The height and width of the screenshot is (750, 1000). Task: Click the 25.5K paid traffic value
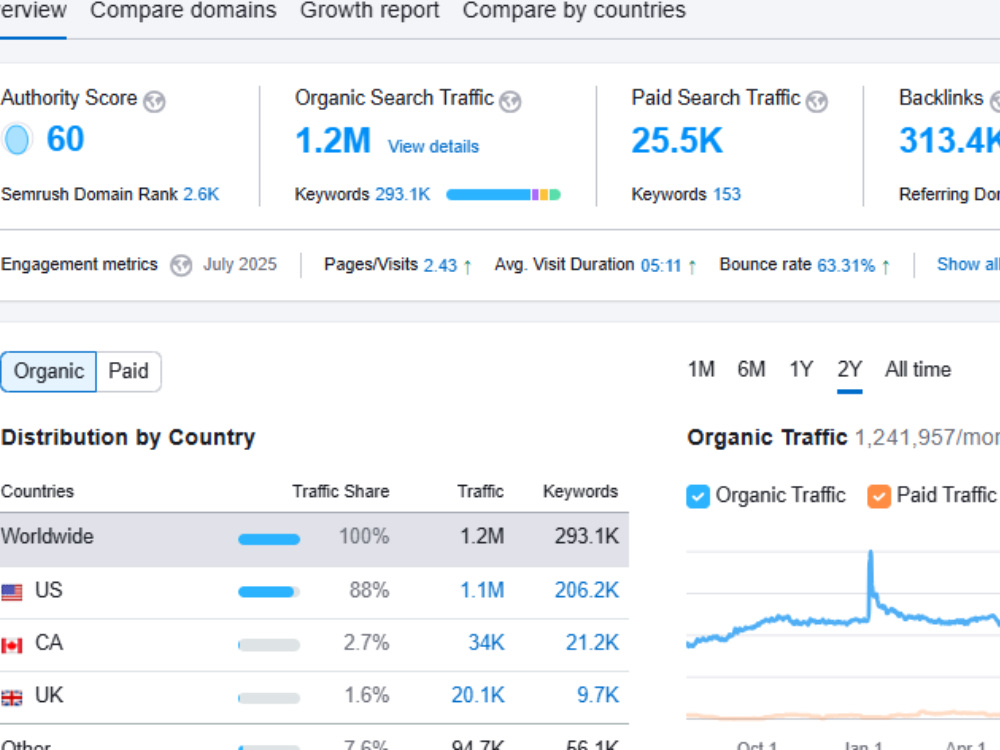[677, 140]
